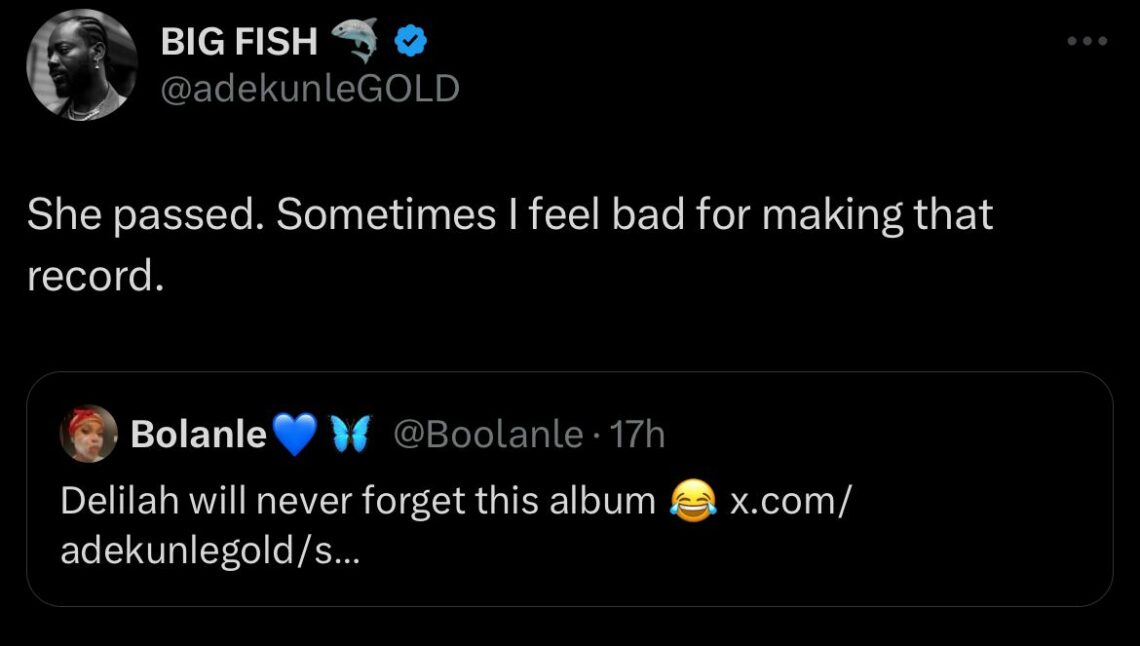Click the 17h timestamp

637,434
